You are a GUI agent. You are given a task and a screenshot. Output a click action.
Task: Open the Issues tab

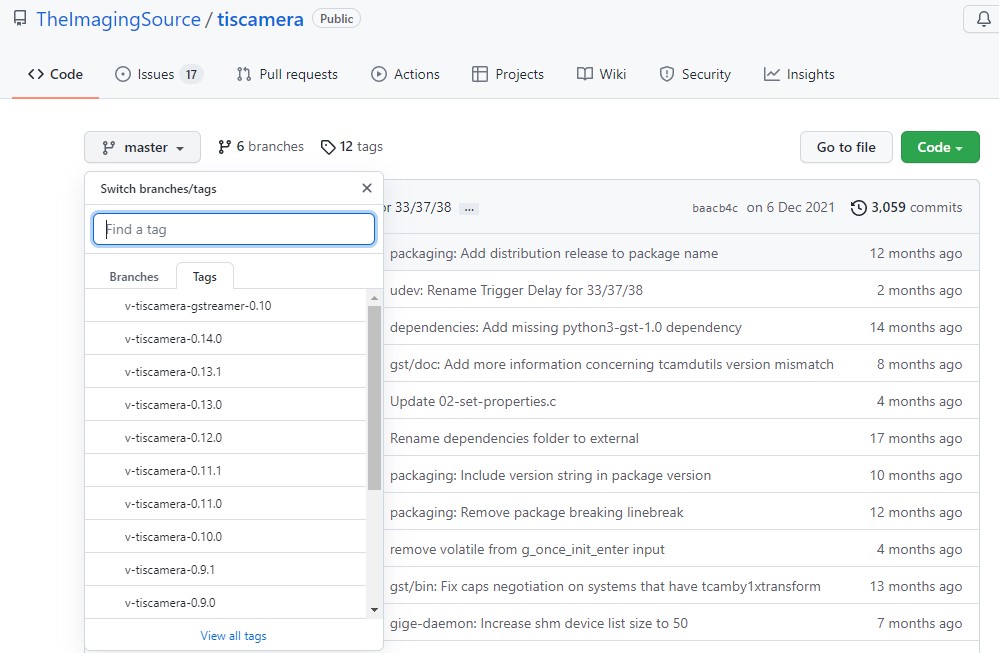tap(159, 75)
